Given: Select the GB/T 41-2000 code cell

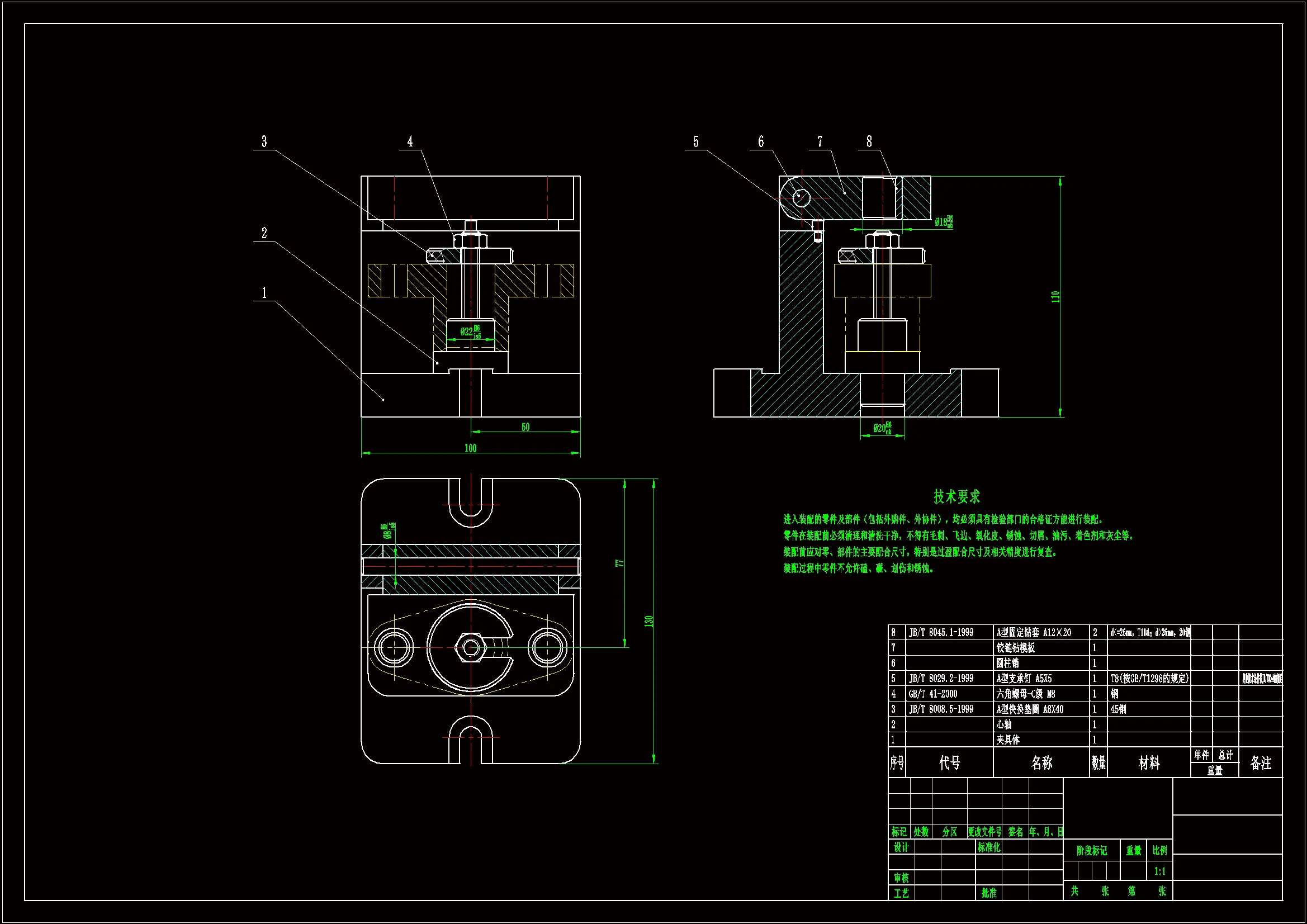Looking at the screenshot, I should [933, 694].
